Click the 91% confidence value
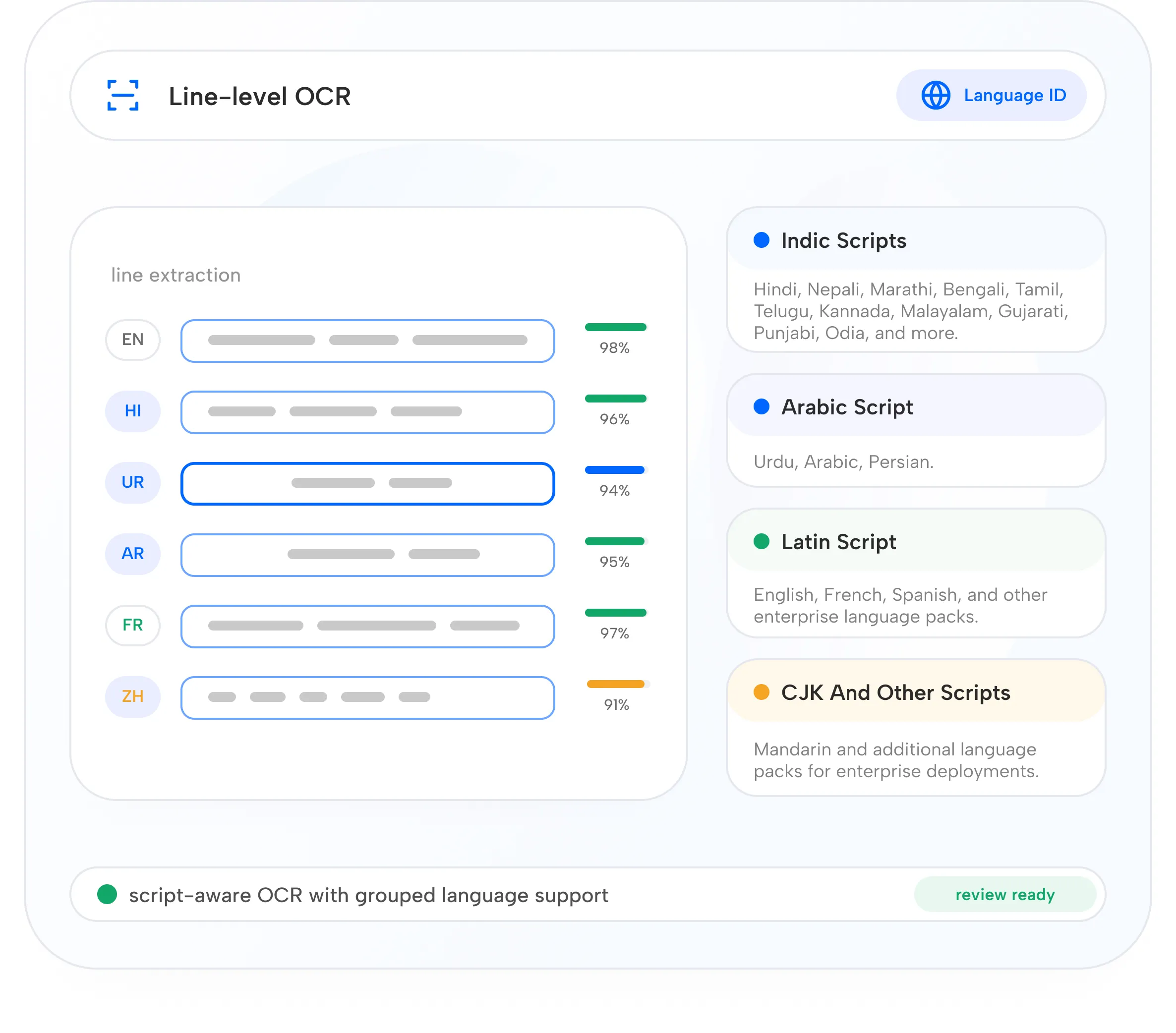Viewport: 1176px width, 1033px height. click(616, 704)
